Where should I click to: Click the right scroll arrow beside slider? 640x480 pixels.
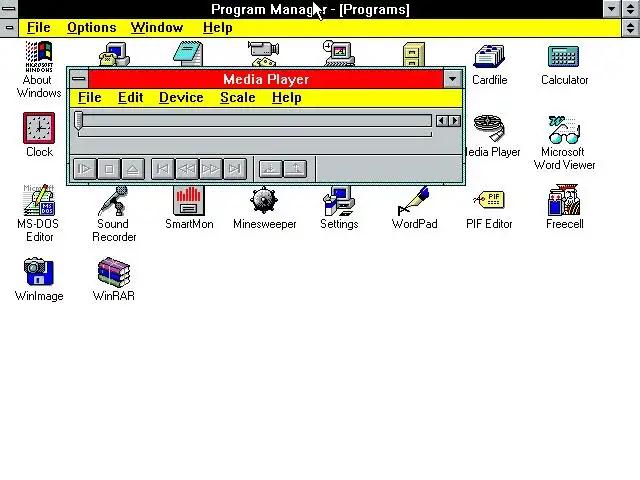(454, 120)
